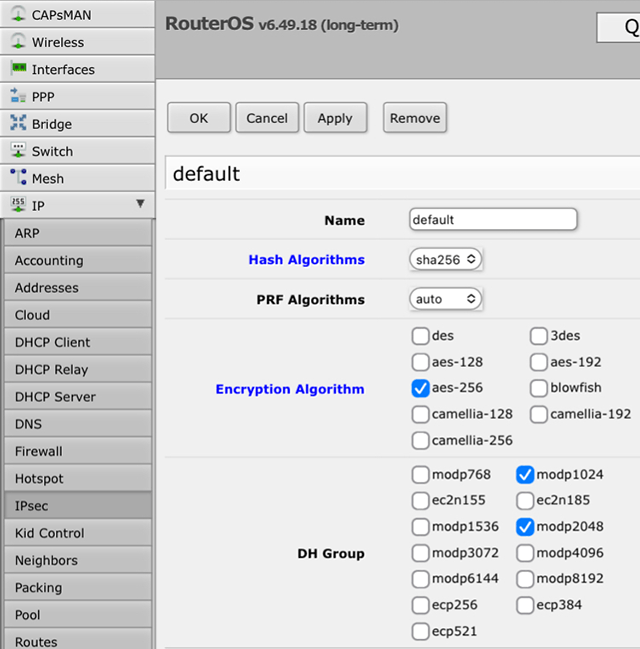Click the Switch icon in sidebar
This screenshot has height=649, width=640.
coord(18,151)
